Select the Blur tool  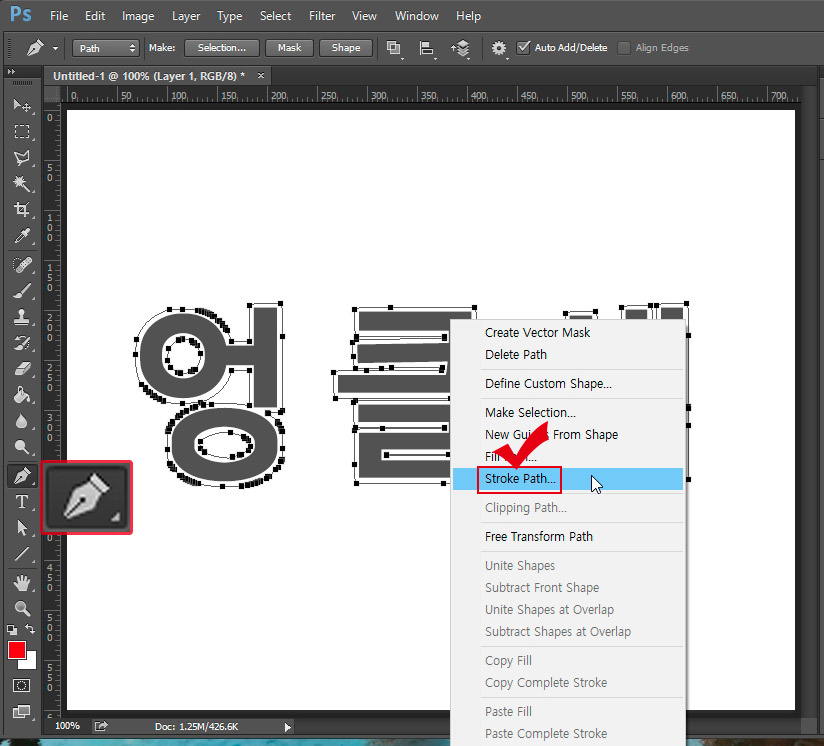[22, 421]
